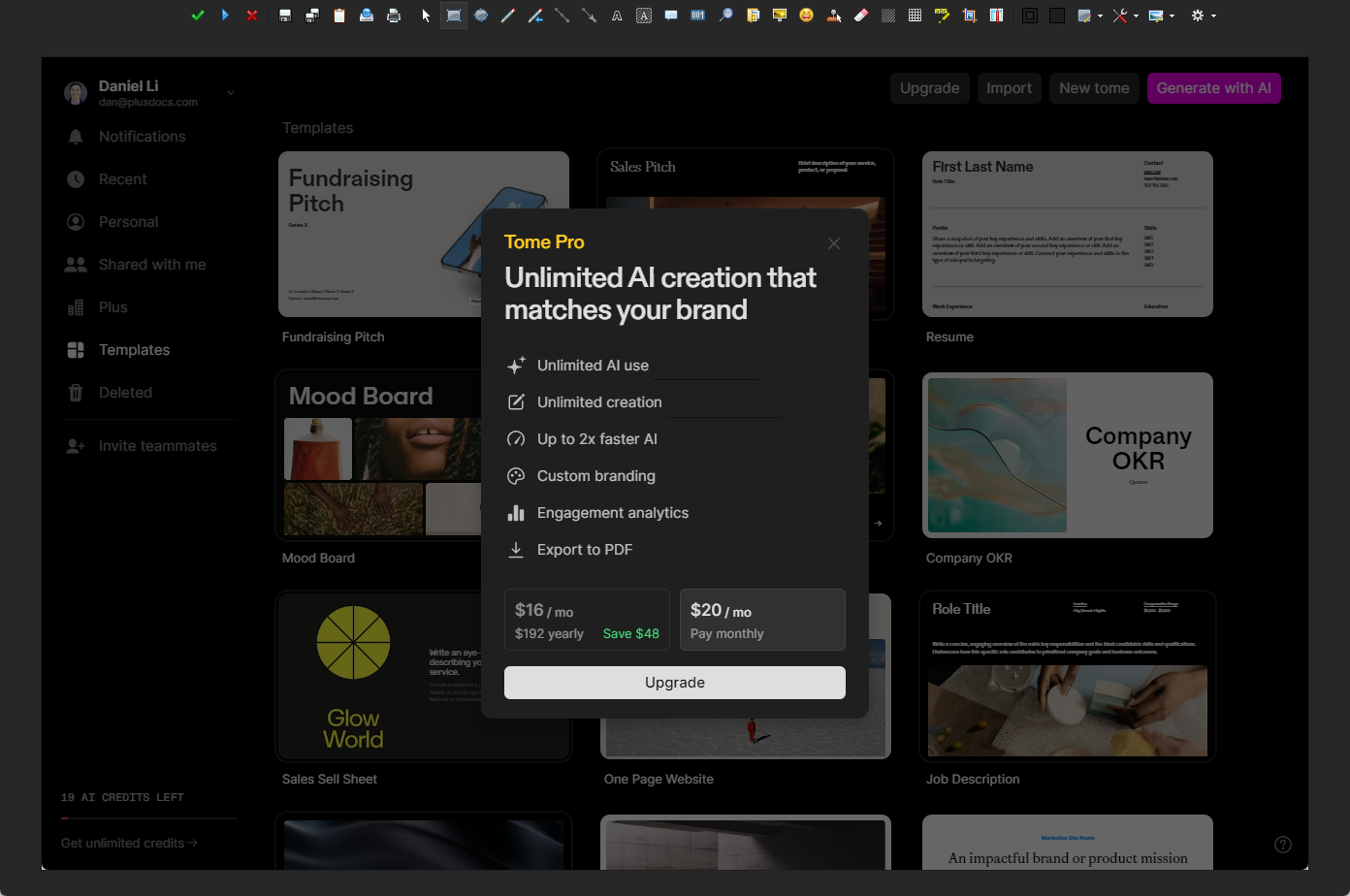The width and height of the screenshot is (1350, 896).
Task: Insert an emoji with the smiley icon
Action: [x=806, y=16]
